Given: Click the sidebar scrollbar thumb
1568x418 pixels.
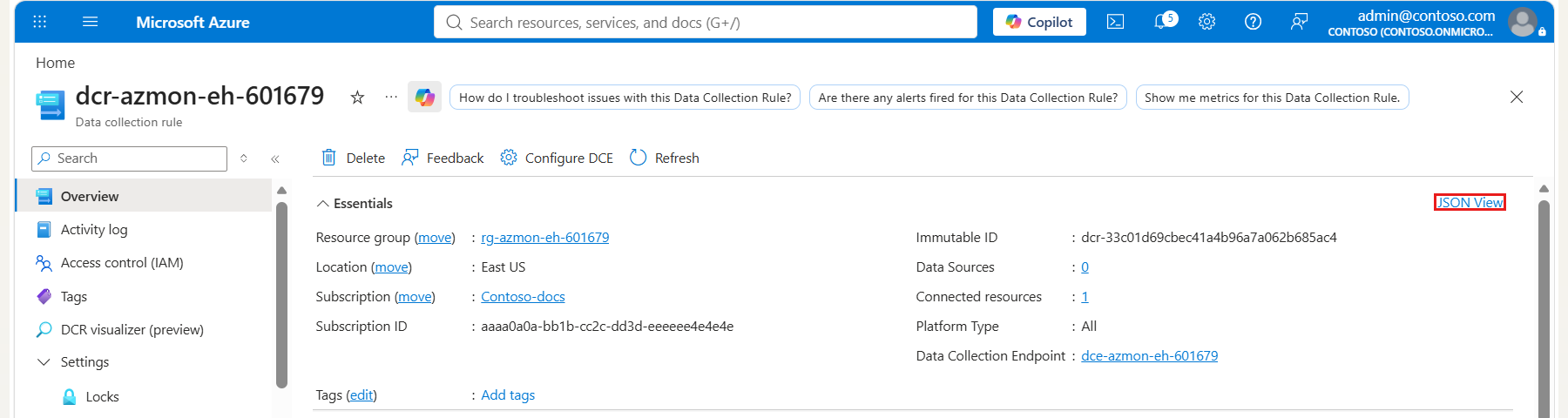Looking at the screenshot, I should [x=281, y=294].
